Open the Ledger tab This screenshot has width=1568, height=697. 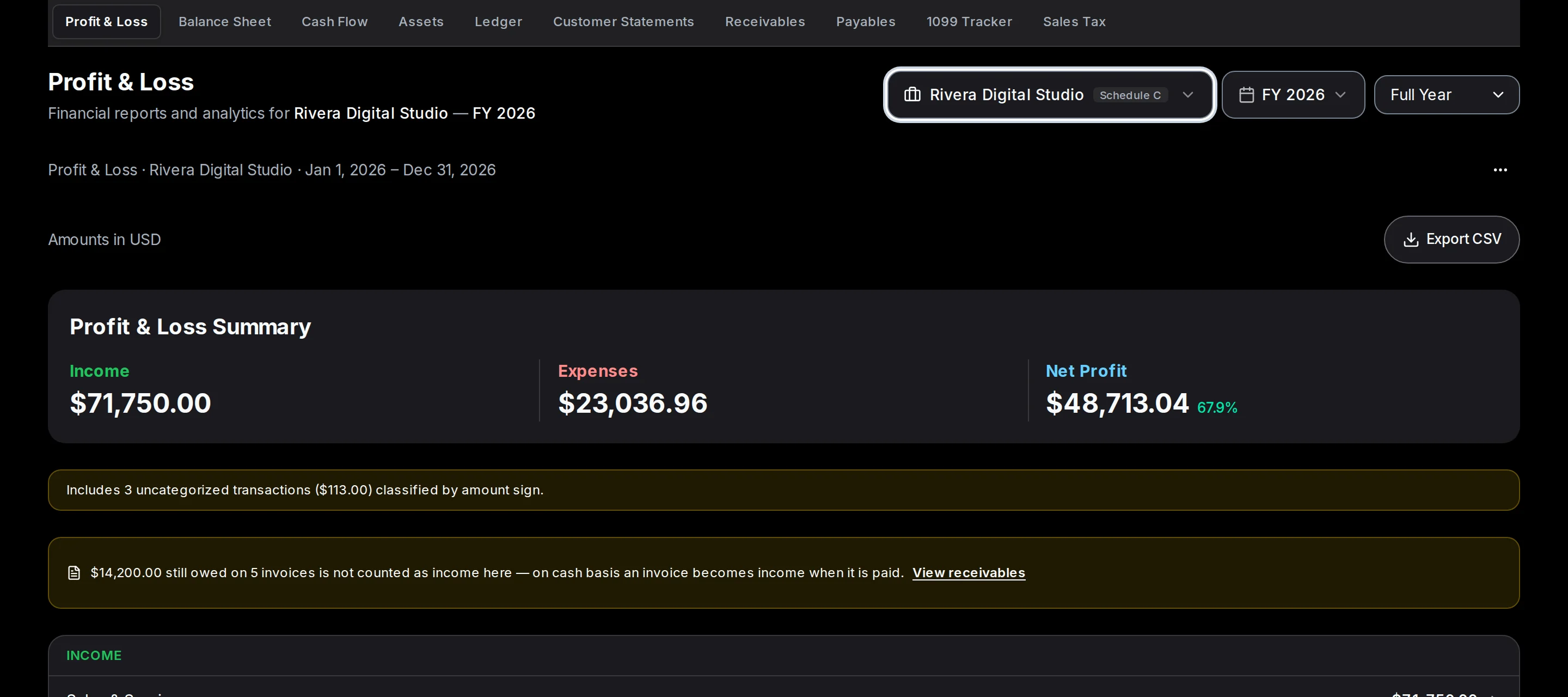(x=499, y=21)
